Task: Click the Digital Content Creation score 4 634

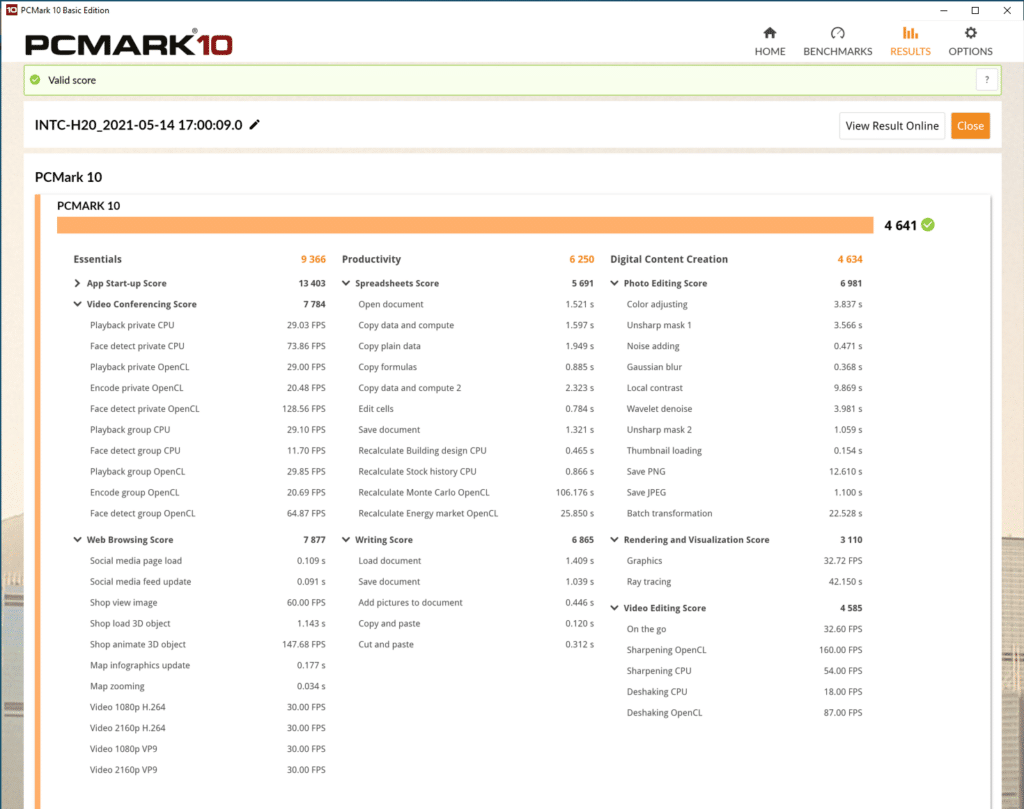Action: [850, 259]
